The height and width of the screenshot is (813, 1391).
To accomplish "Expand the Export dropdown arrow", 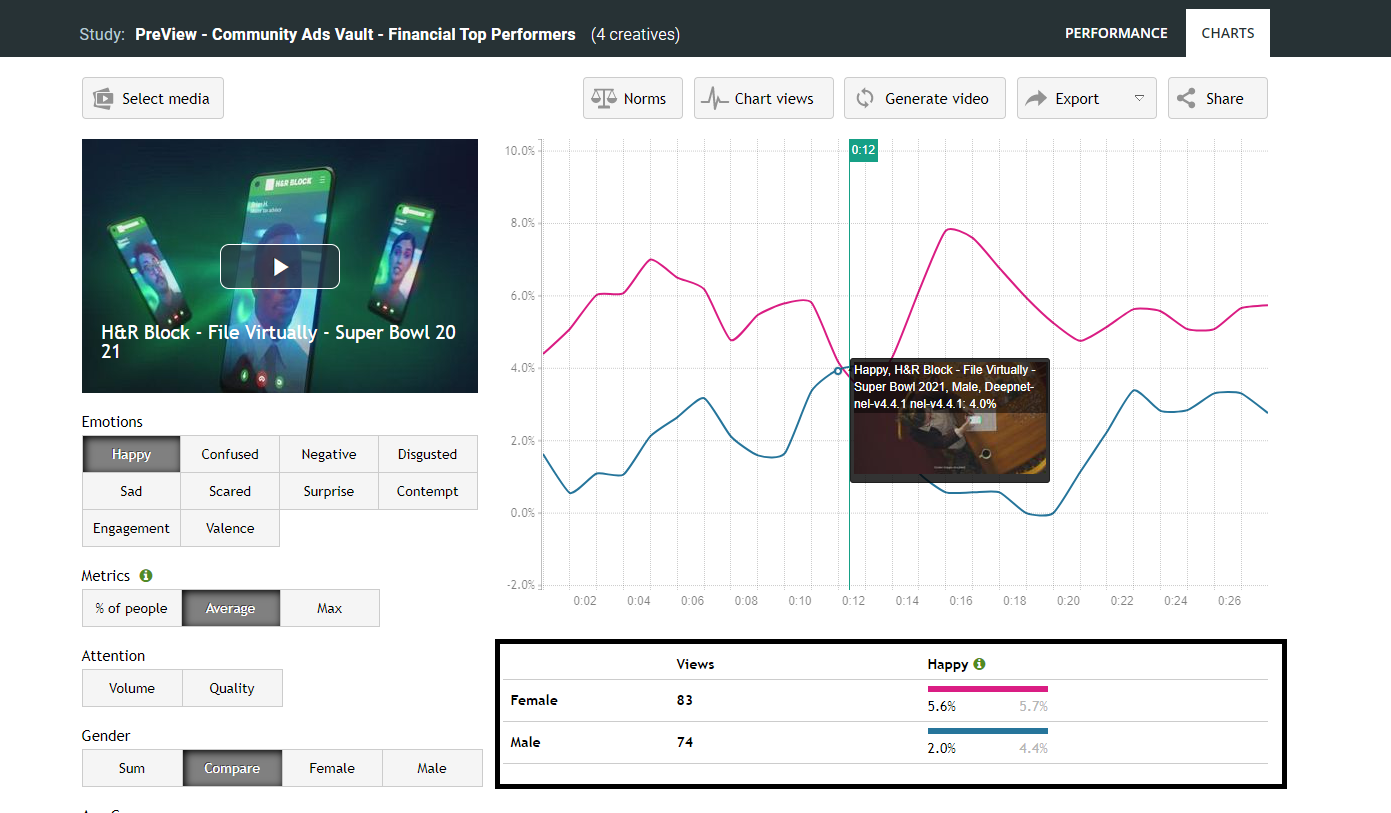I will [1139, 98].
